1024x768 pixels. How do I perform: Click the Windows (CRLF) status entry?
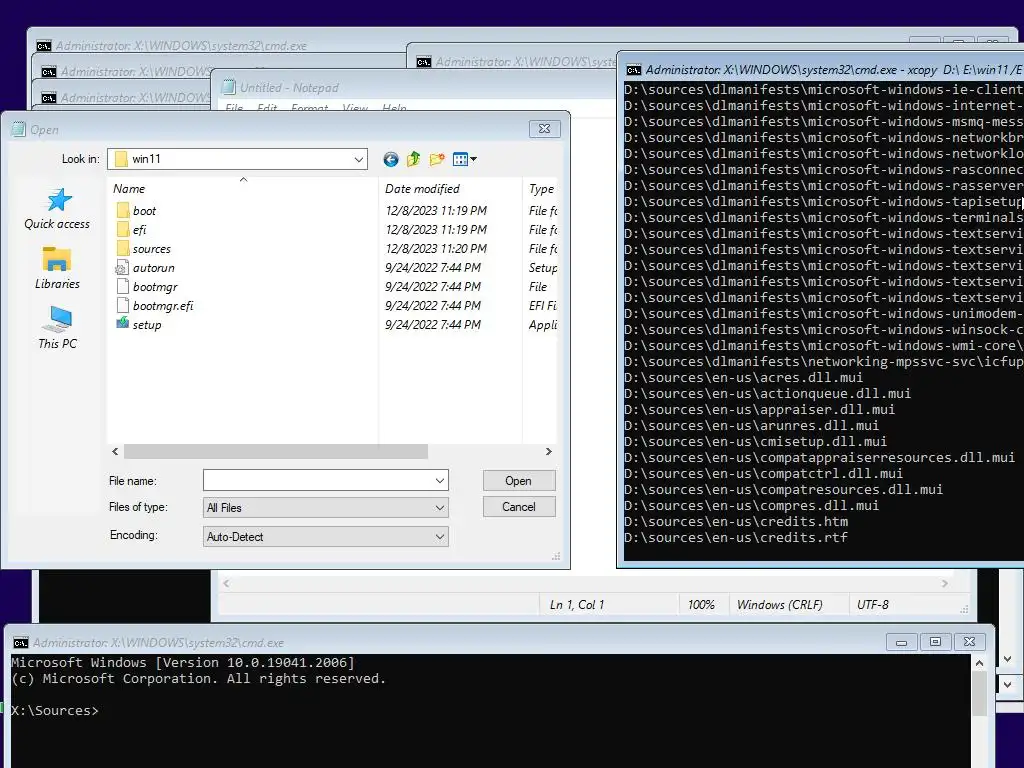pyautogui.click(x=780, y=605)
